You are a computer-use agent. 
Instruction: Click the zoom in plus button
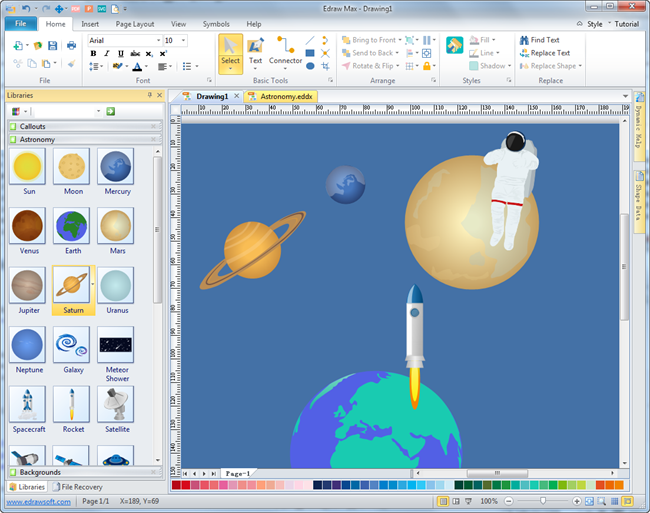tap(576, 500)
